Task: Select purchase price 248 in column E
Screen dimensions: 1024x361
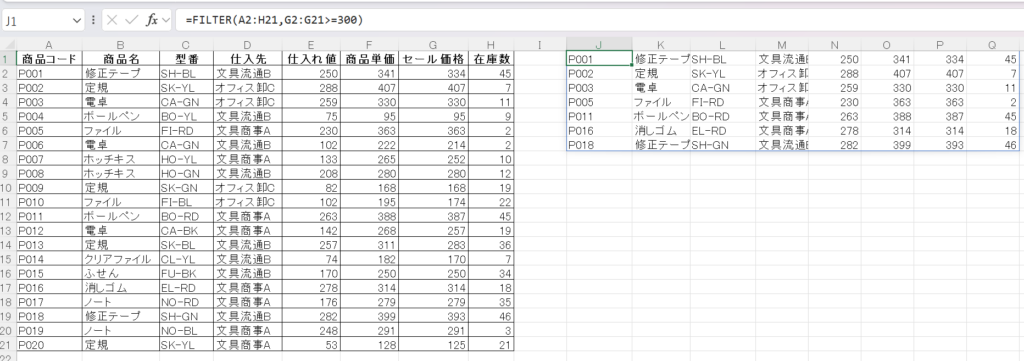Action: point(311,330)
